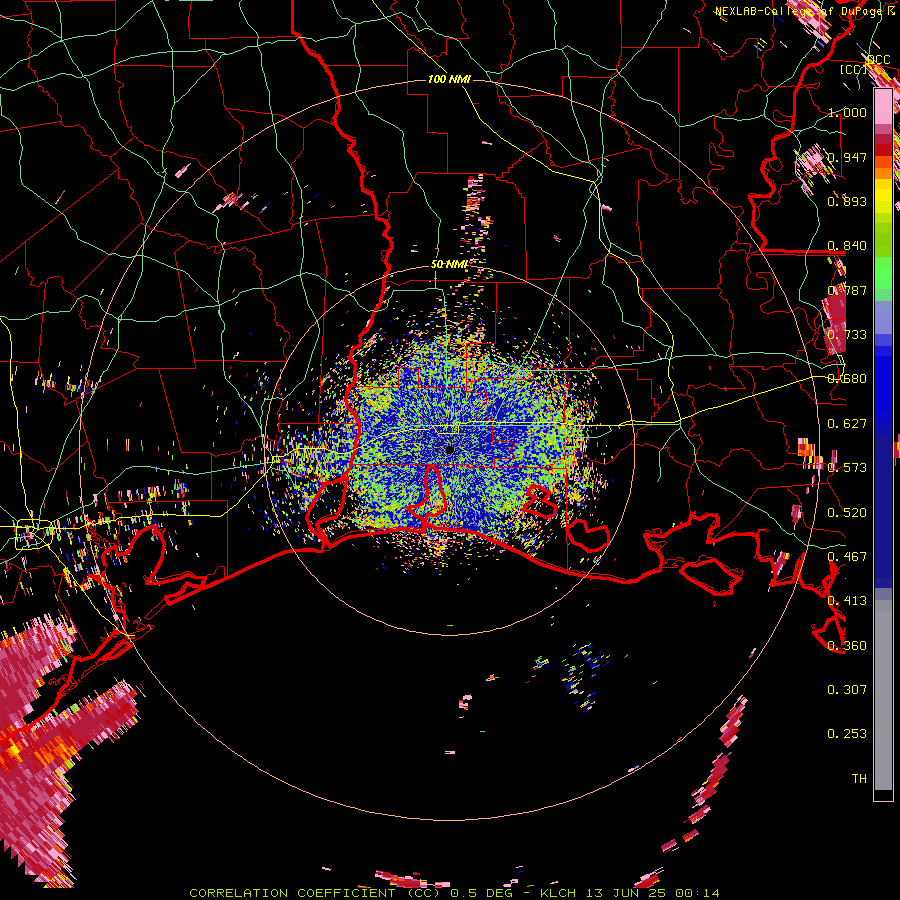Click the 50 NMI range ring label
The width and height of the screenshot is (900, 900).
click(449, 265)
